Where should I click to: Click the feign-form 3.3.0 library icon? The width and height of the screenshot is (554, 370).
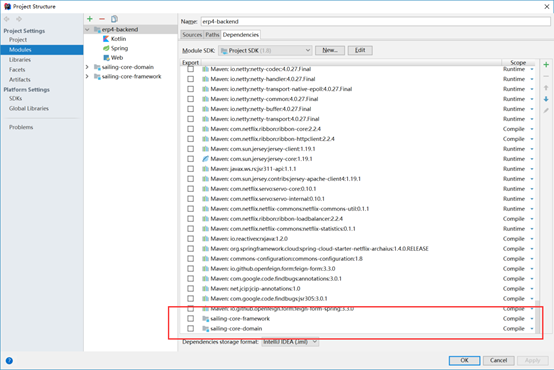(x=205, y=269)
